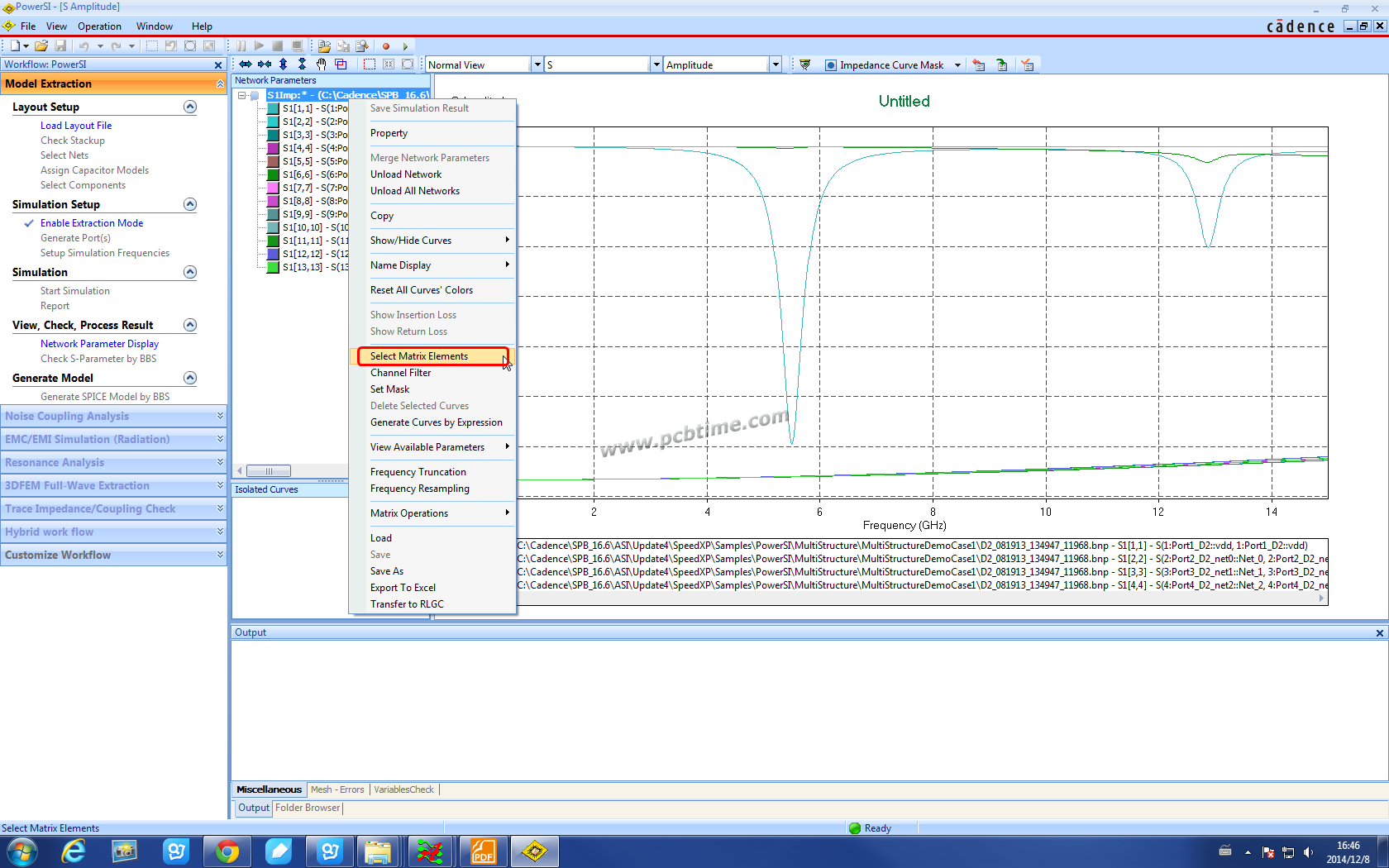Viewport: 1389px width, 868px height.
Task: Click the red record dot icon
Action: click(x=385, y=46)
